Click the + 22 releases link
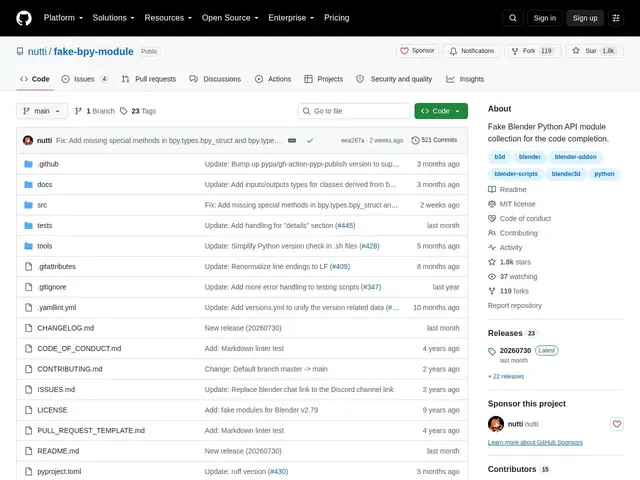The image size is (640, 480). click(506, 376)
